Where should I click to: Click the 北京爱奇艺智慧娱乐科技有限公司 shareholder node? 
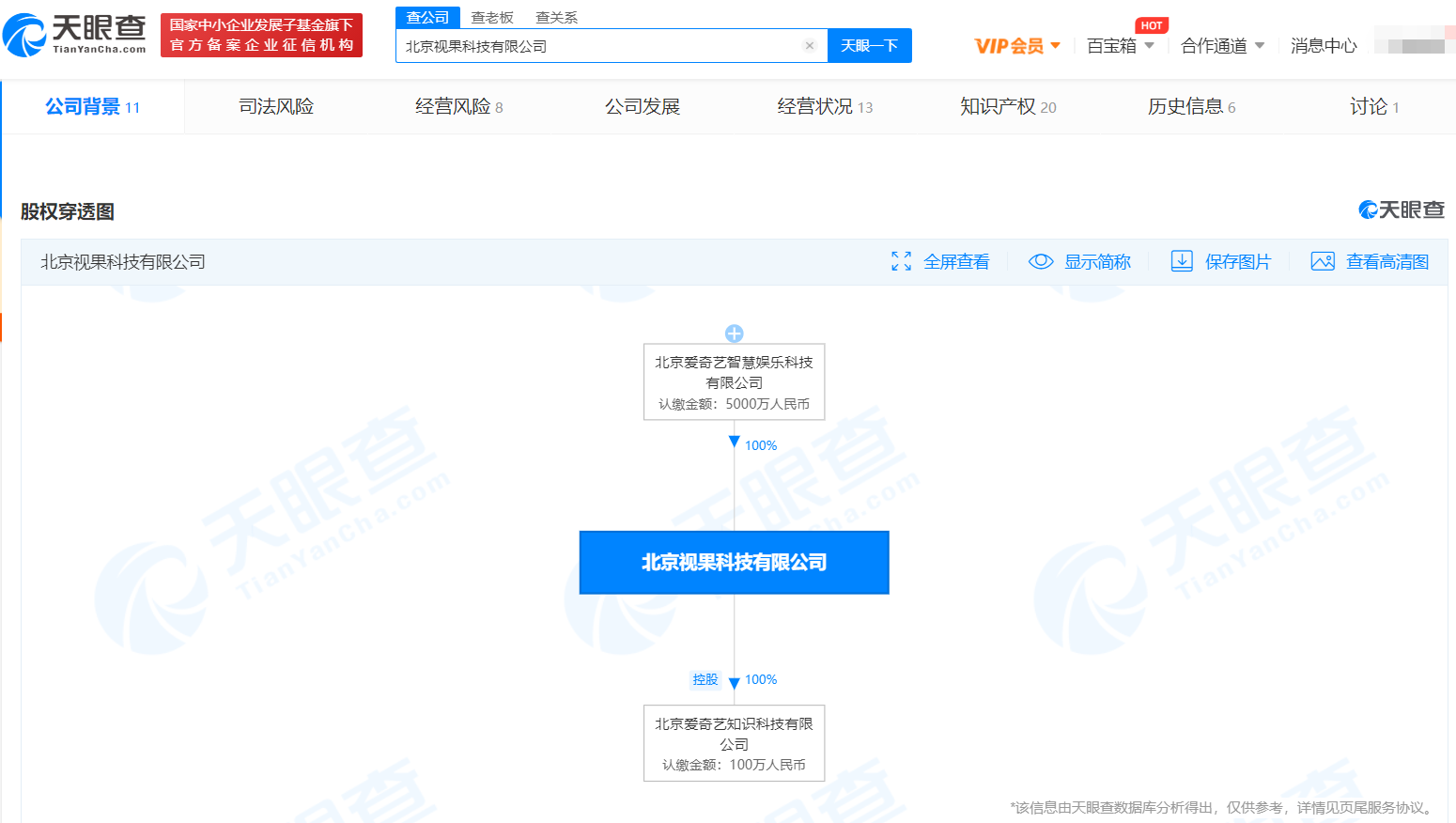click(735, 381)
